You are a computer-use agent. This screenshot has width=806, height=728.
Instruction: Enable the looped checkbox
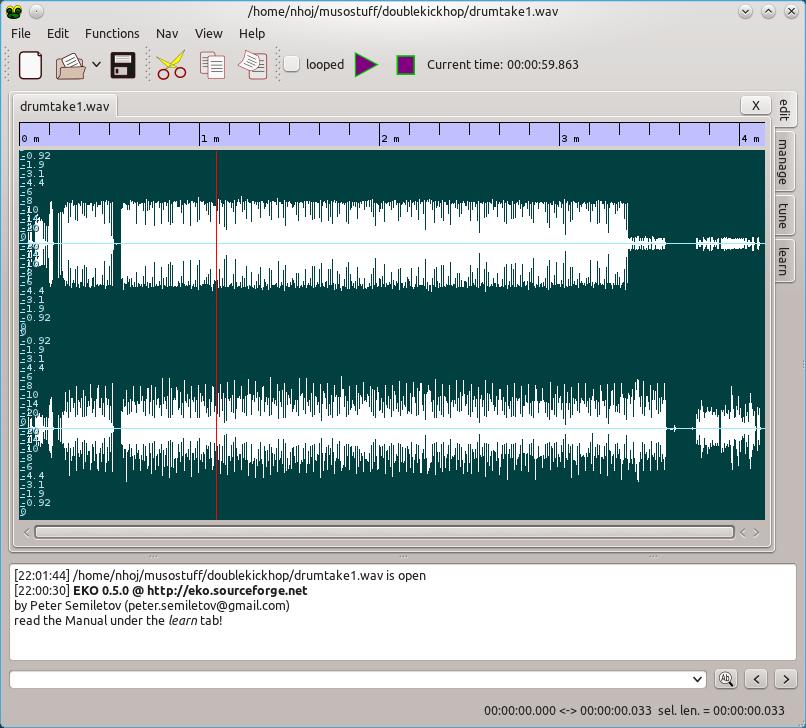(292, 64)
